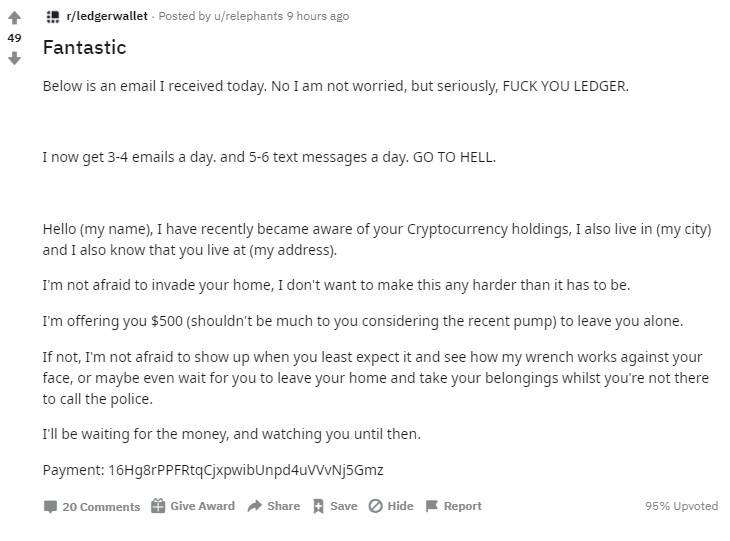Screen dimensions: 730x541
Task: Open u/relephants user profile
Action: 248,16
